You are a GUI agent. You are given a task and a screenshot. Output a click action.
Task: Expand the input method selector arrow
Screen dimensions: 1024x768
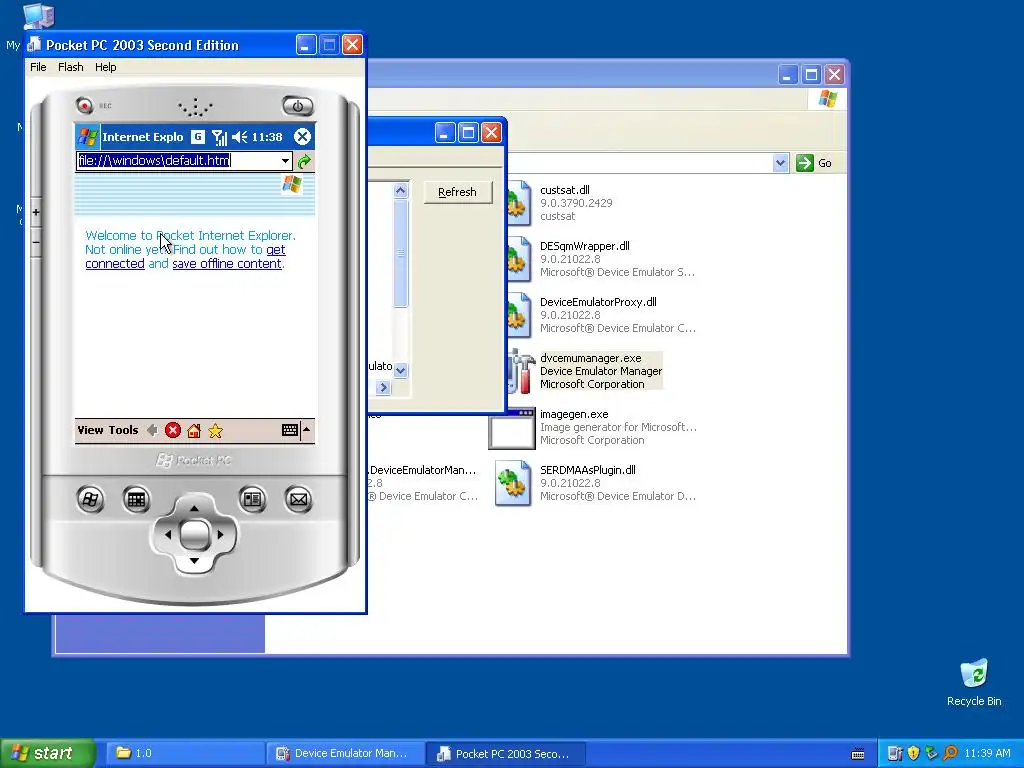[306, 429]
